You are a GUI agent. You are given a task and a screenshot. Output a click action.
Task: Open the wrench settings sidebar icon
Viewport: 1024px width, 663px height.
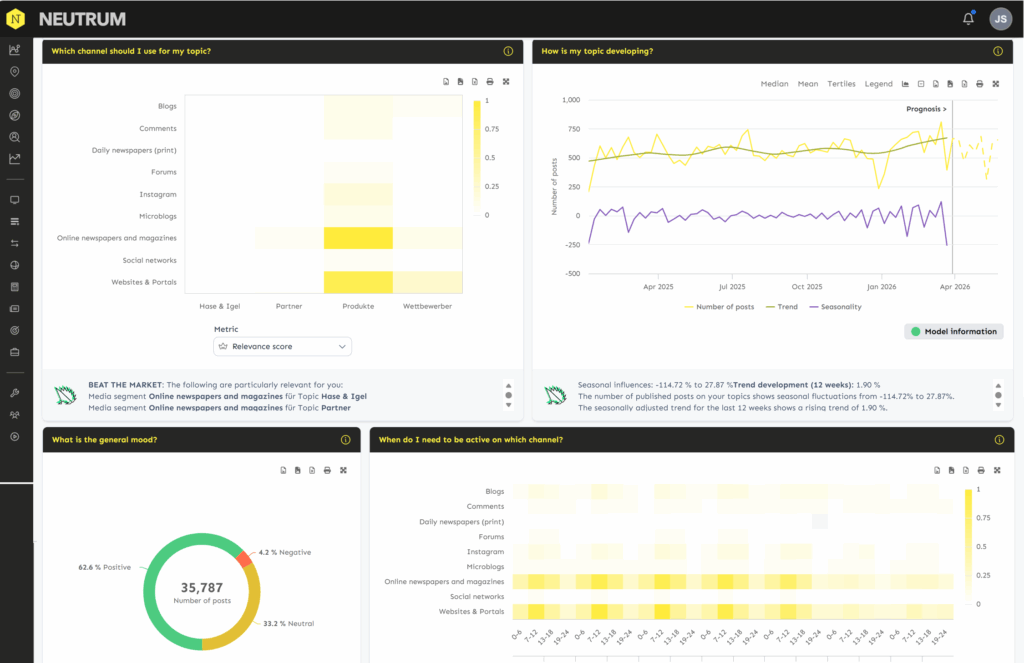click(x=14, y=393)
